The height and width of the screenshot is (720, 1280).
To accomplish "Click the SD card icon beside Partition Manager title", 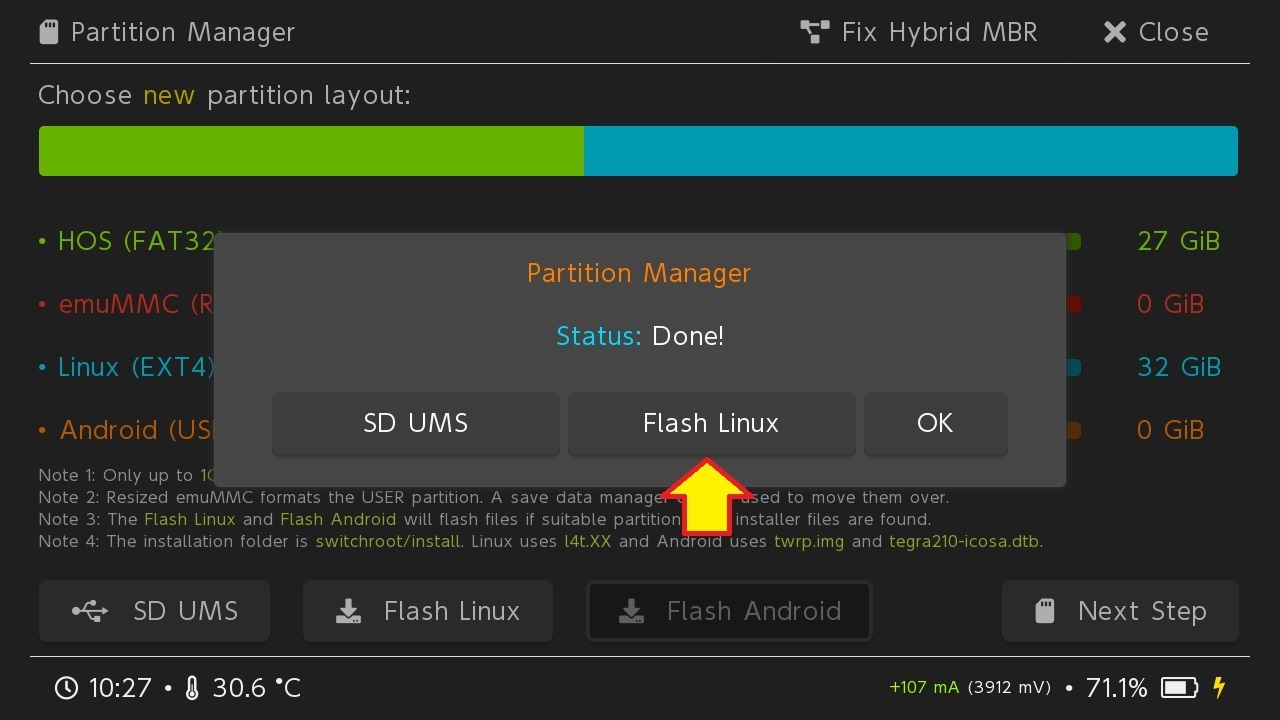I will [x=49, y=32].
